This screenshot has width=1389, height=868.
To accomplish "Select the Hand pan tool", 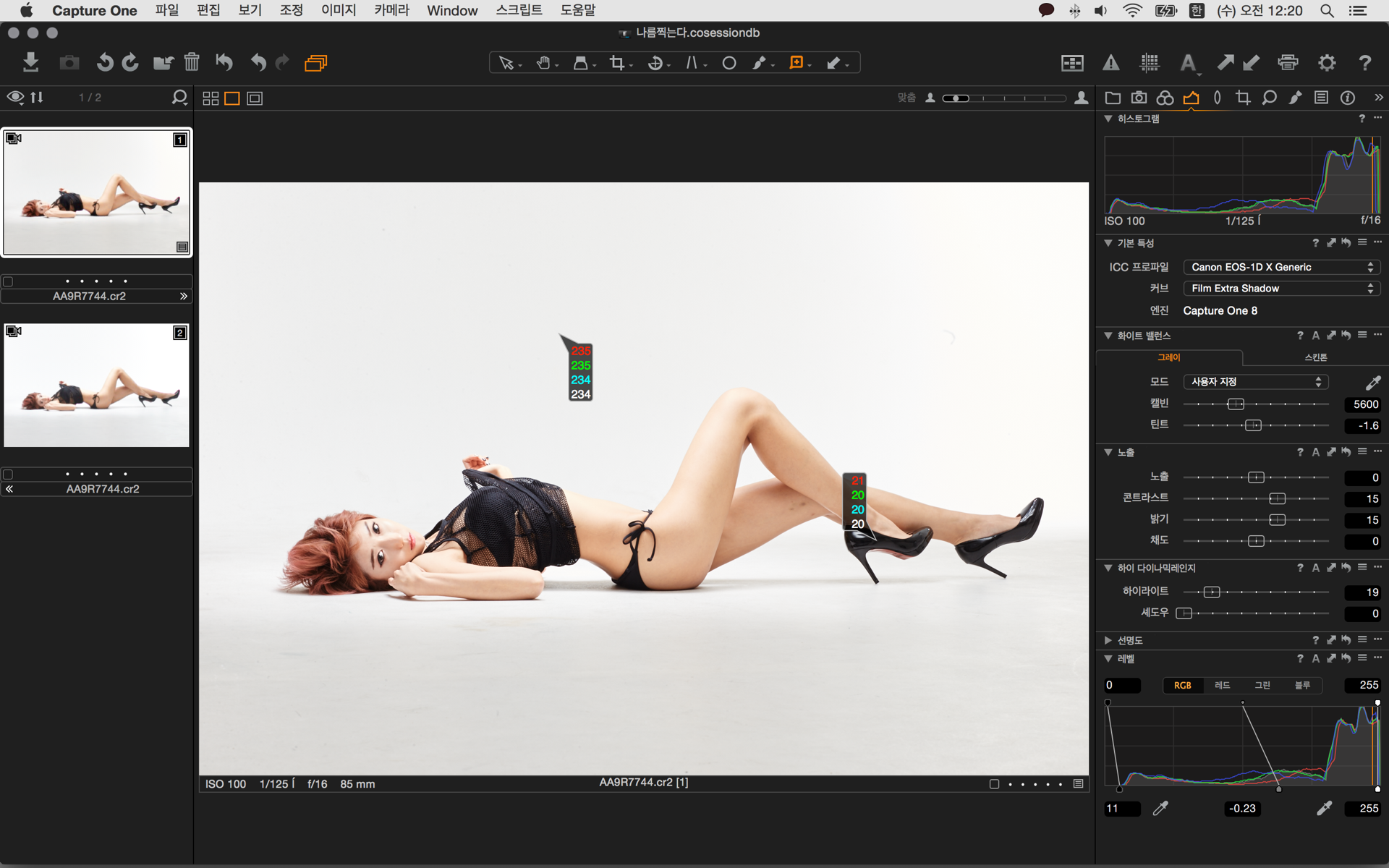I will pos(543,63).
